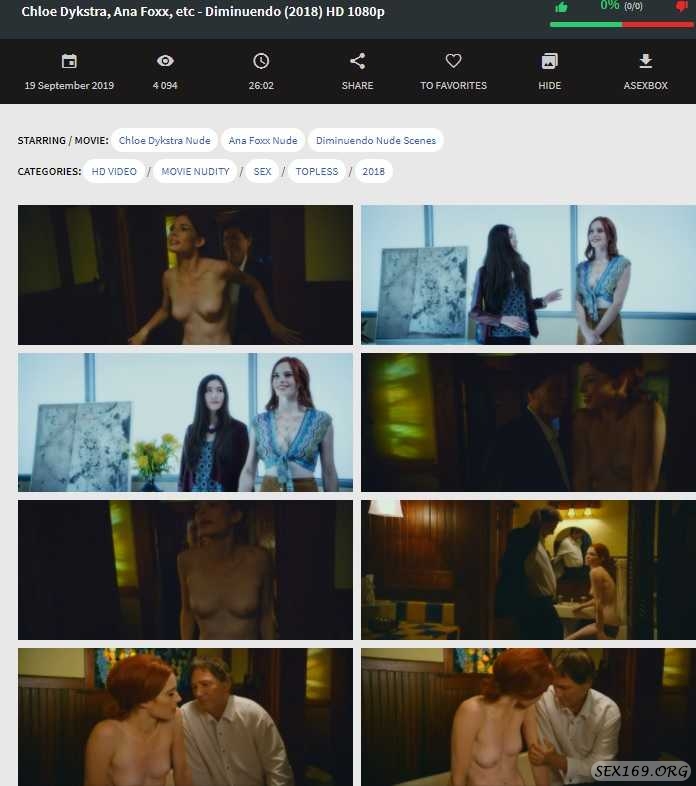Viewport: 696px width, 786px height.
Task: Click the Share icon
Action: [x=357, y=62]
